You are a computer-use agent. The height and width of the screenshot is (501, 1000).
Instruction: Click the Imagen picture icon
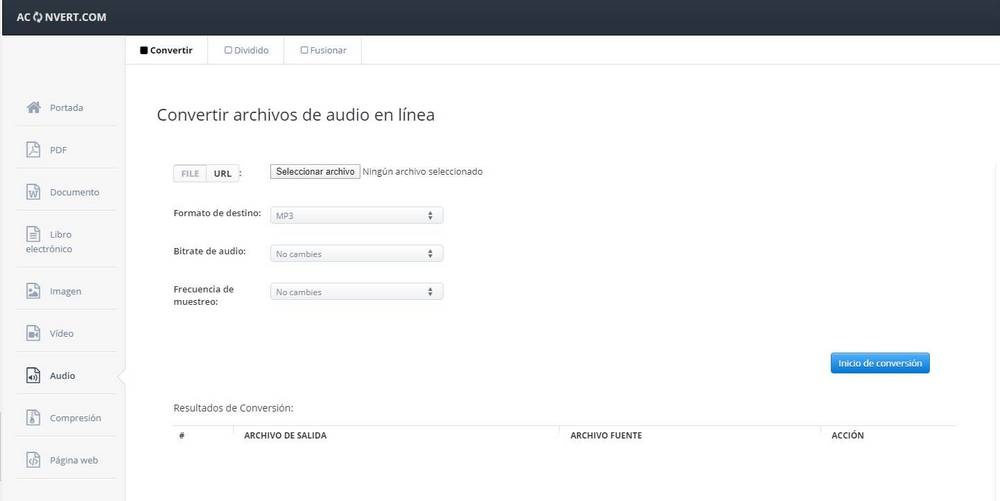tap(33, 291)
